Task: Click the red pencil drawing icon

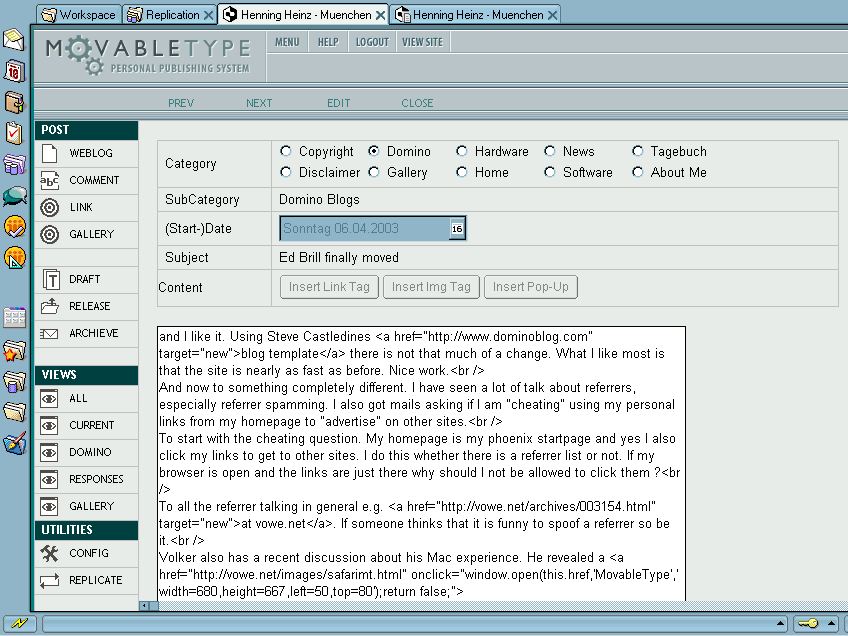Action: [x=14, y=443]
